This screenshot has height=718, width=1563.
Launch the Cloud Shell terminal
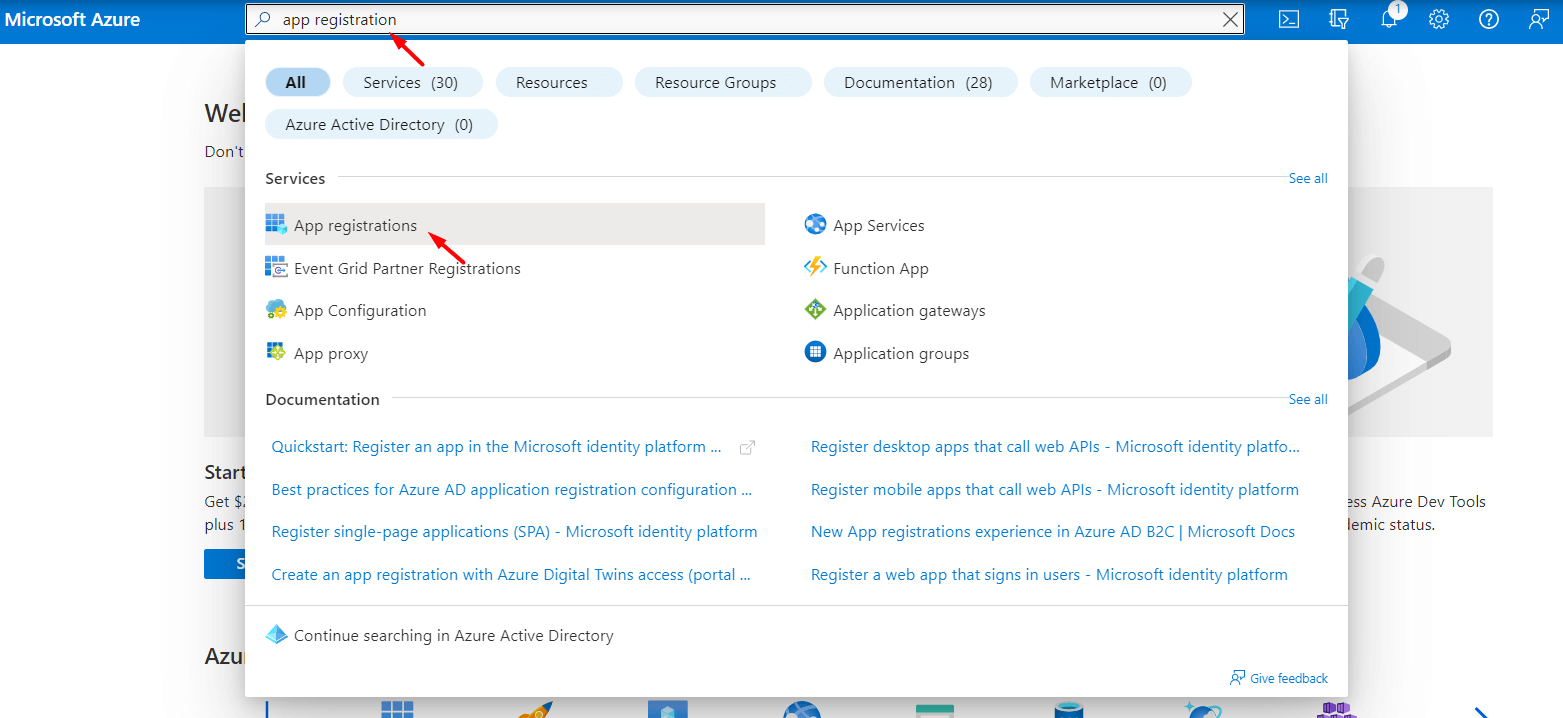point(1289,18)
